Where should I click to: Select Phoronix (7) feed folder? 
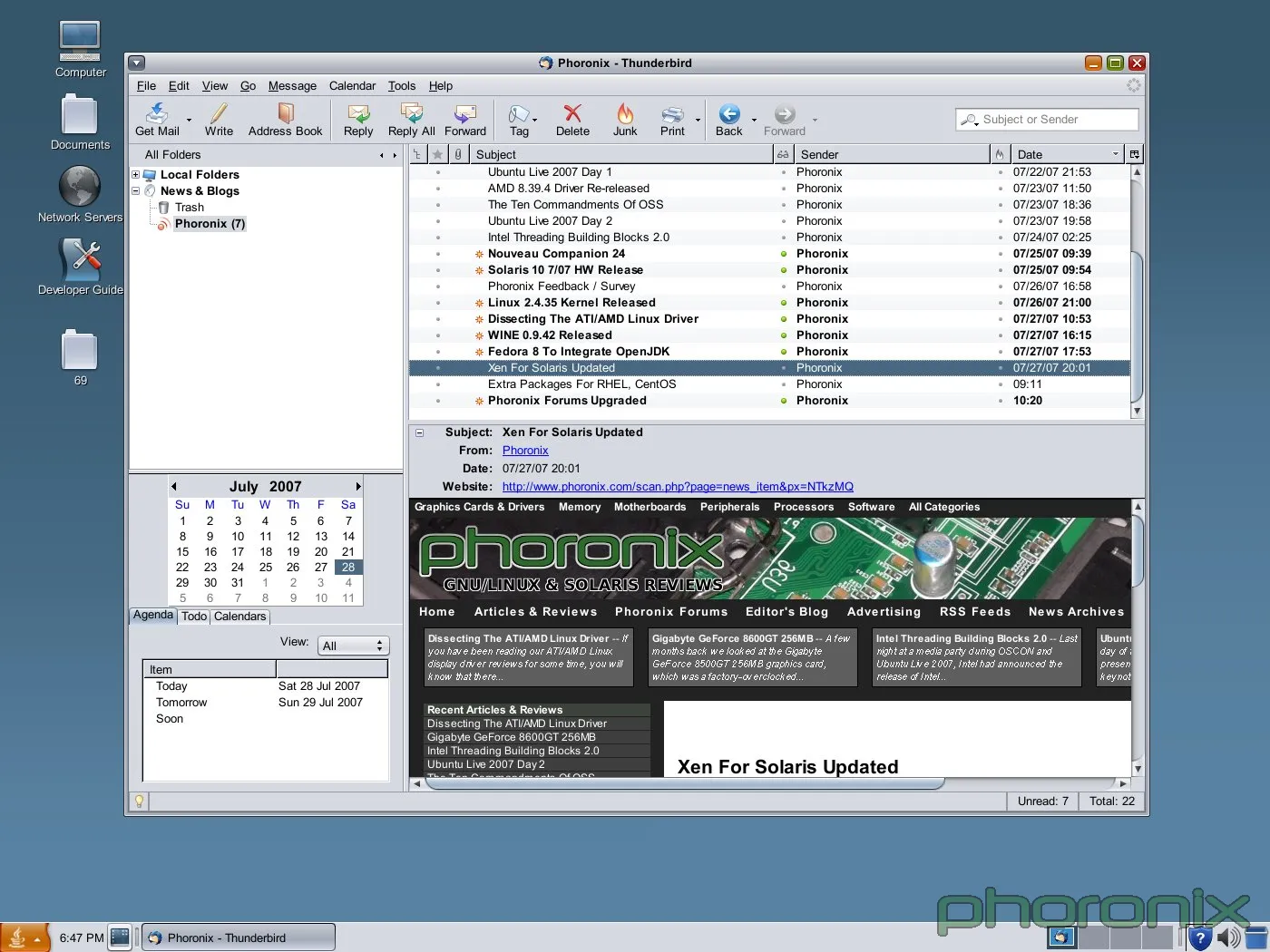click(x=210, y=224)
